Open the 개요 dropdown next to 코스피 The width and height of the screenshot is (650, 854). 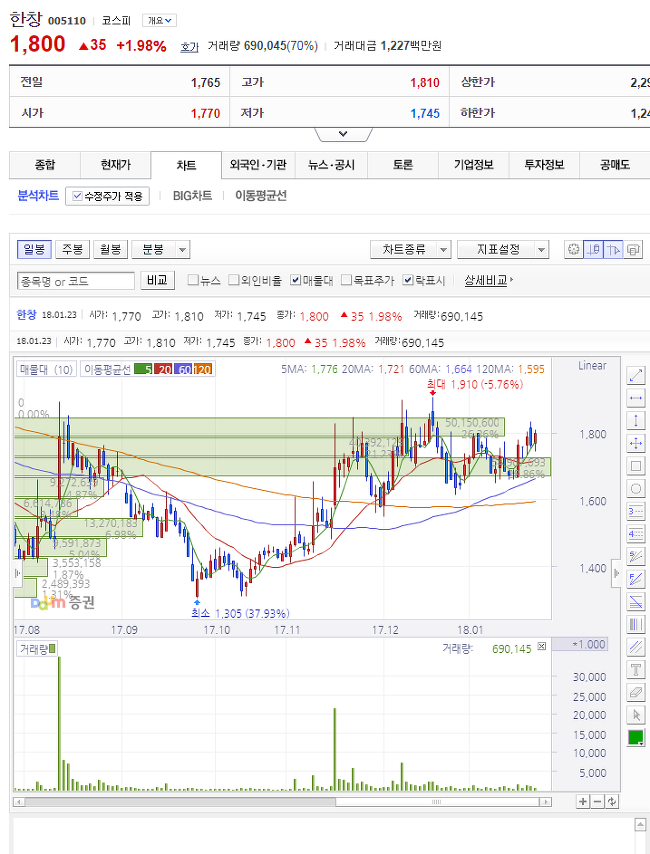159,21
